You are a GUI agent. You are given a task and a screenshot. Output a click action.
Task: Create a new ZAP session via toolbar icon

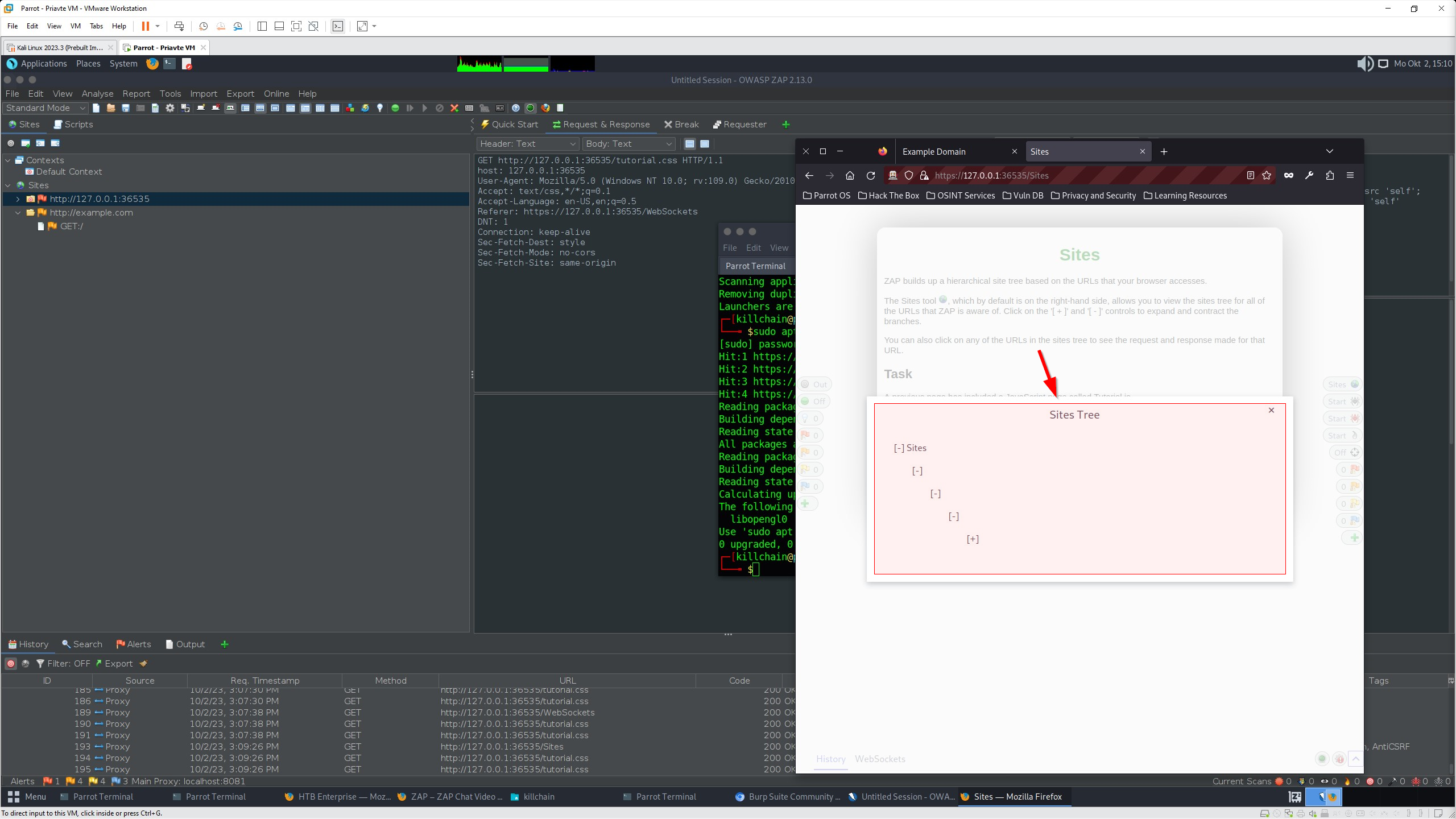click(97, 108)
